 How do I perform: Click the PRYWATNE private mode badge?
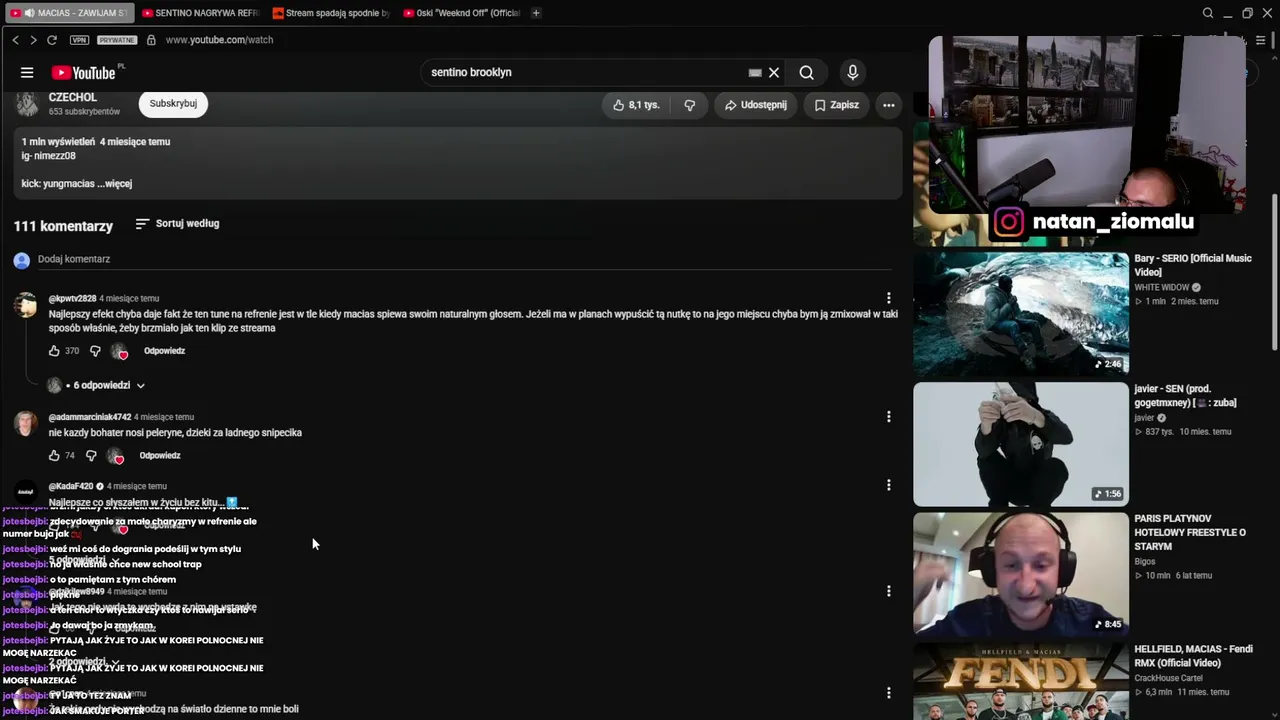117,40
